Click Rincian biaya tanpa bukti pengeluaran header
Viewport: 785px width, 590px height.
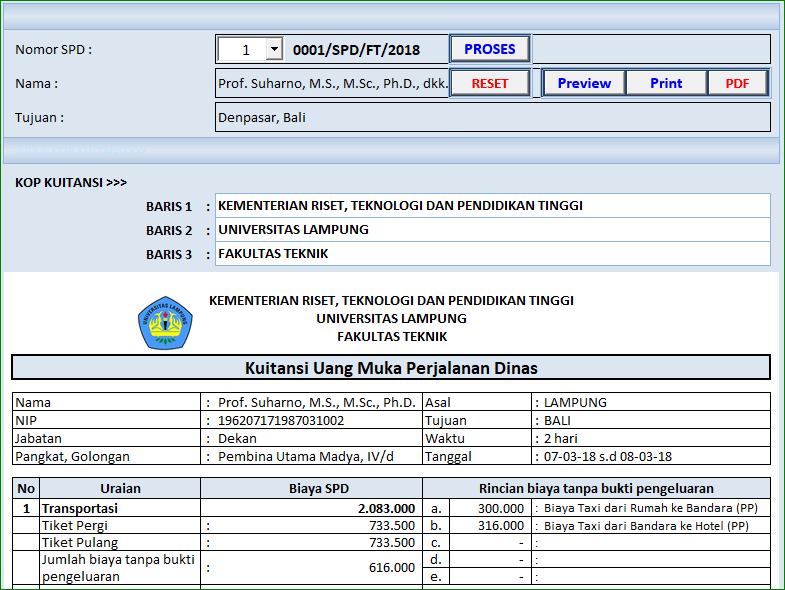[x=596, y=488]
